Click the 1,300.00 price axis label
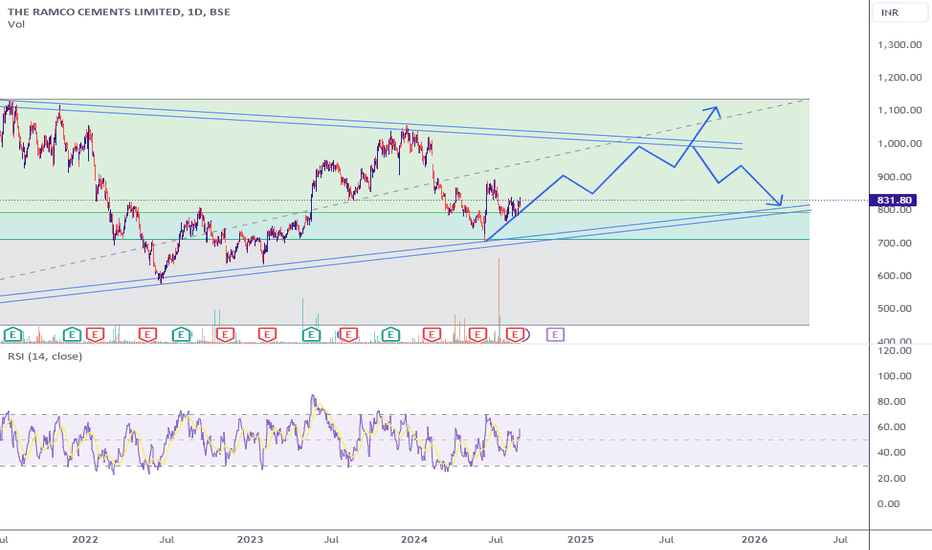 [899, 45]
